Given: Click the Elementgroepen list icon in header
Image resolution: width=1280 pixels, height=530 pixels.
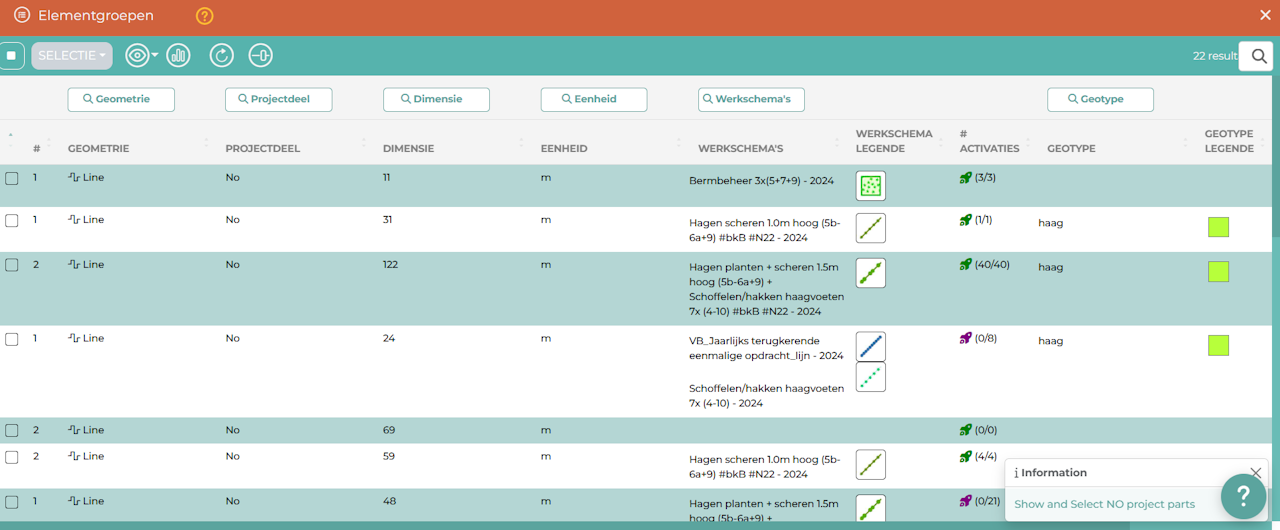Looking at the screenshot, I should [21, 15].
